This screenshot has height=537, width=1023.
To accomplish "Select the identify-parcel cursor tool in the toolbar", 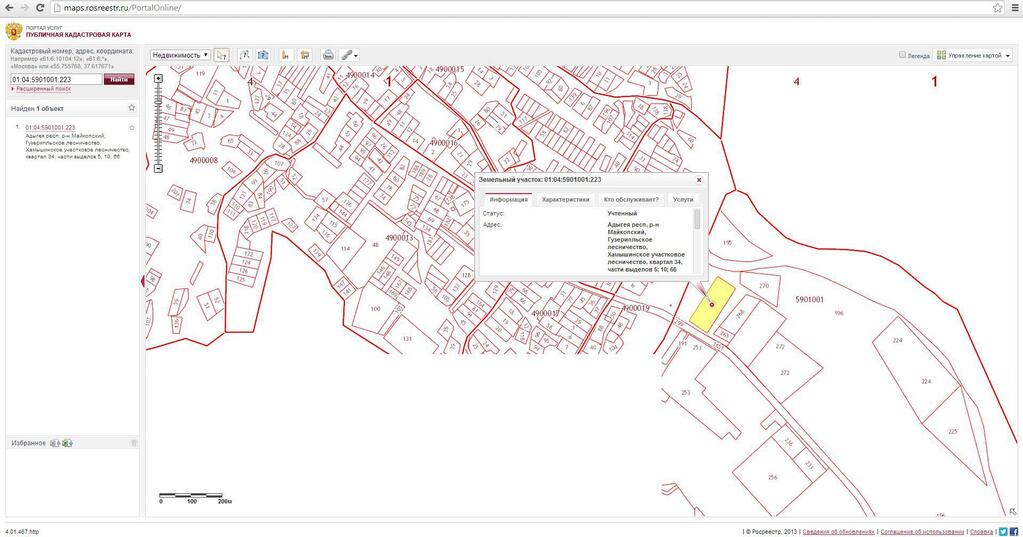I will [x=222, y=55].
